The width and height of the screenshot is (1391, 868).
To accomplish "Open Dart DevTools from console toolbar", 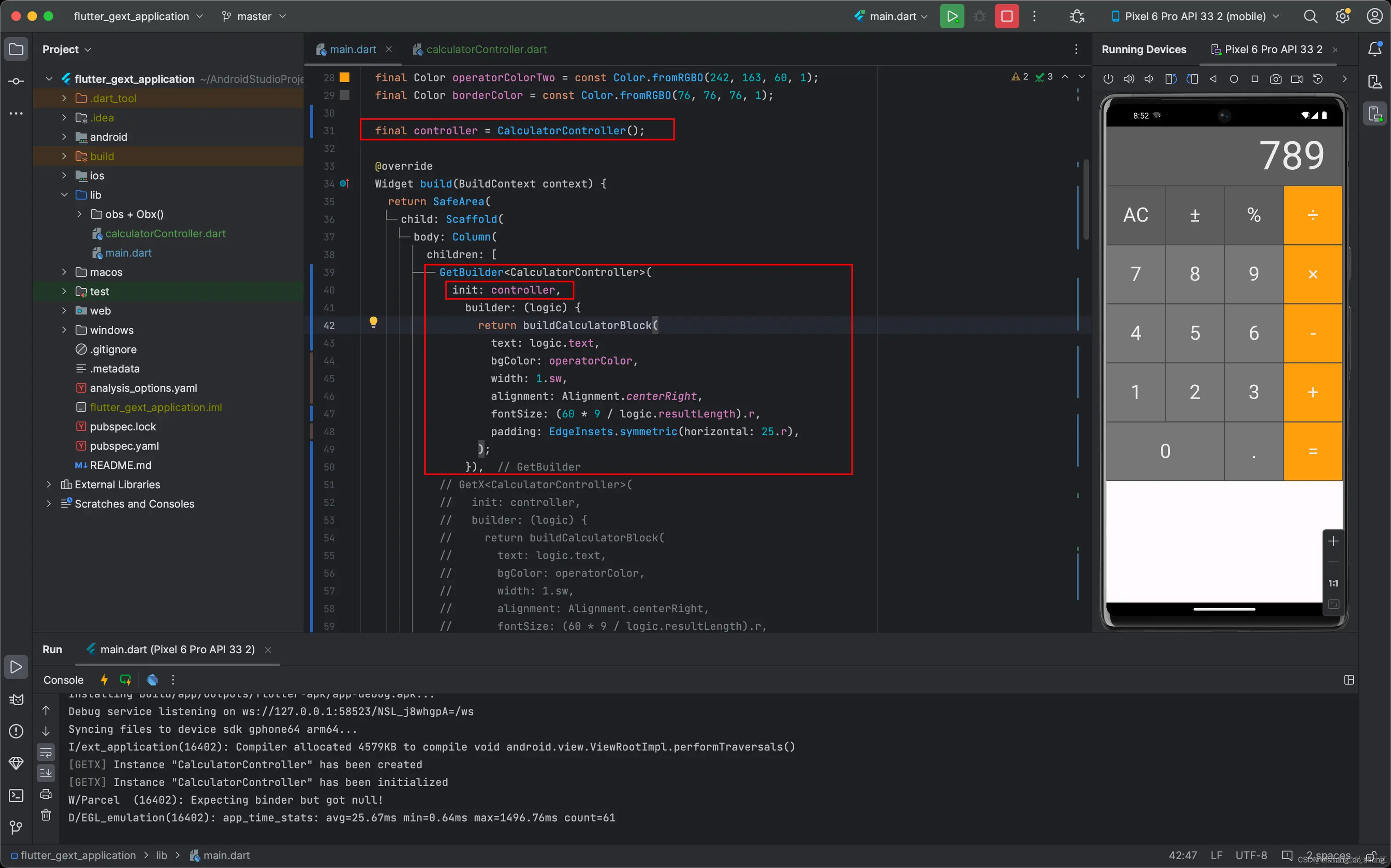I will tap(152, 680).
